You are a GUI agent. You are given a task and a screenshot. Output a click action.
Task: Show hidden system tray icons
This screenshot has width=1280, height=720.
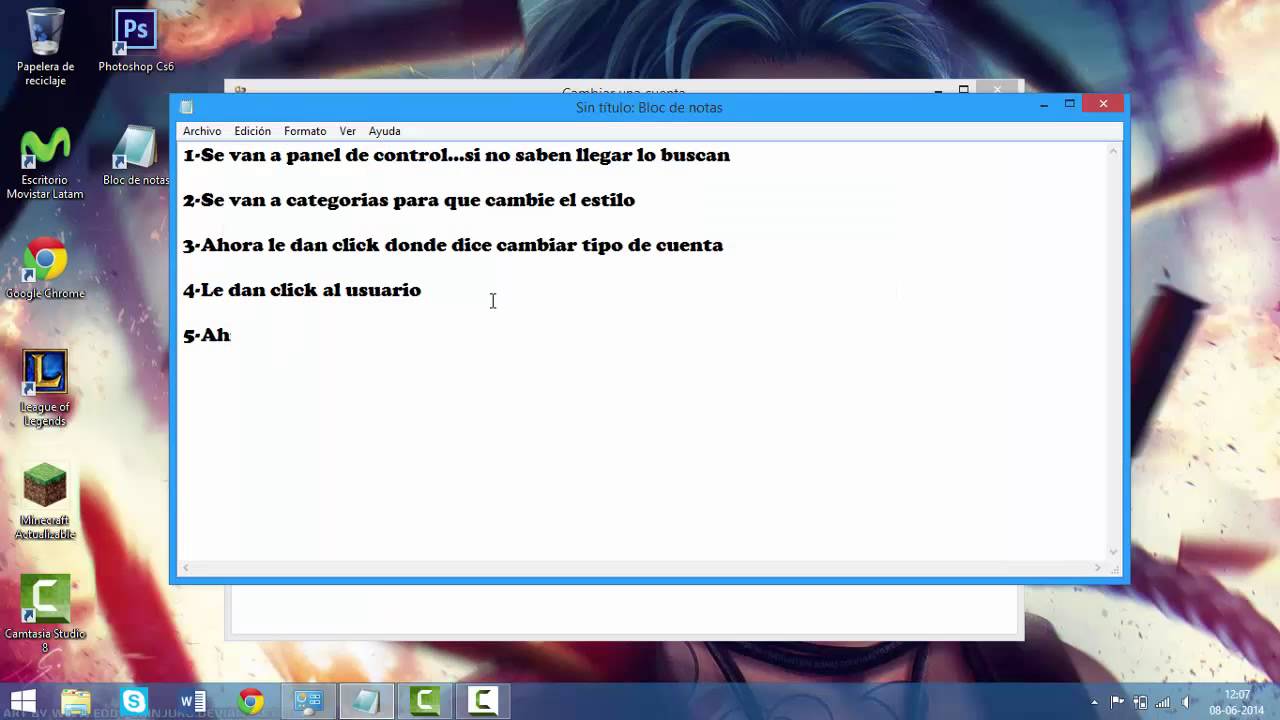coord(1094,702)
